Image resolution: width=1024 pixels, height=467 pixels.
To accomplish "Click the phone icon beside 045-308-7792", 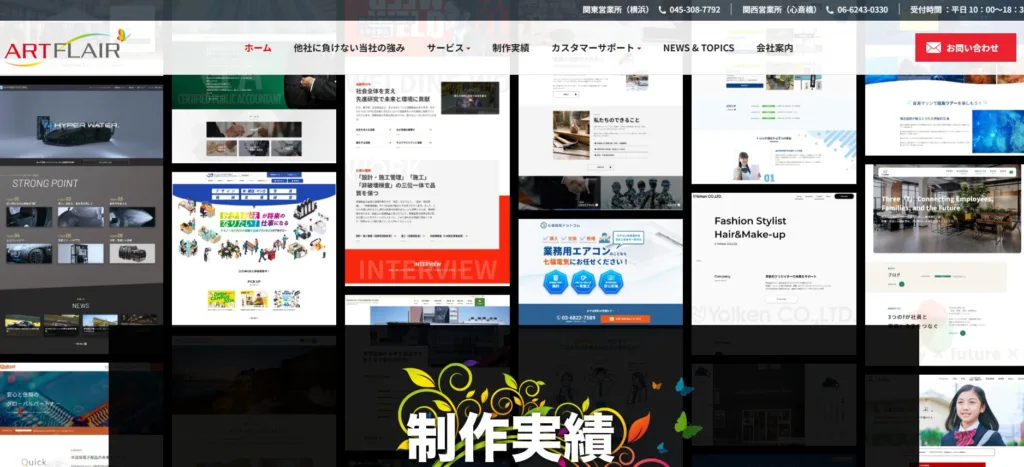I will point(662,10).
